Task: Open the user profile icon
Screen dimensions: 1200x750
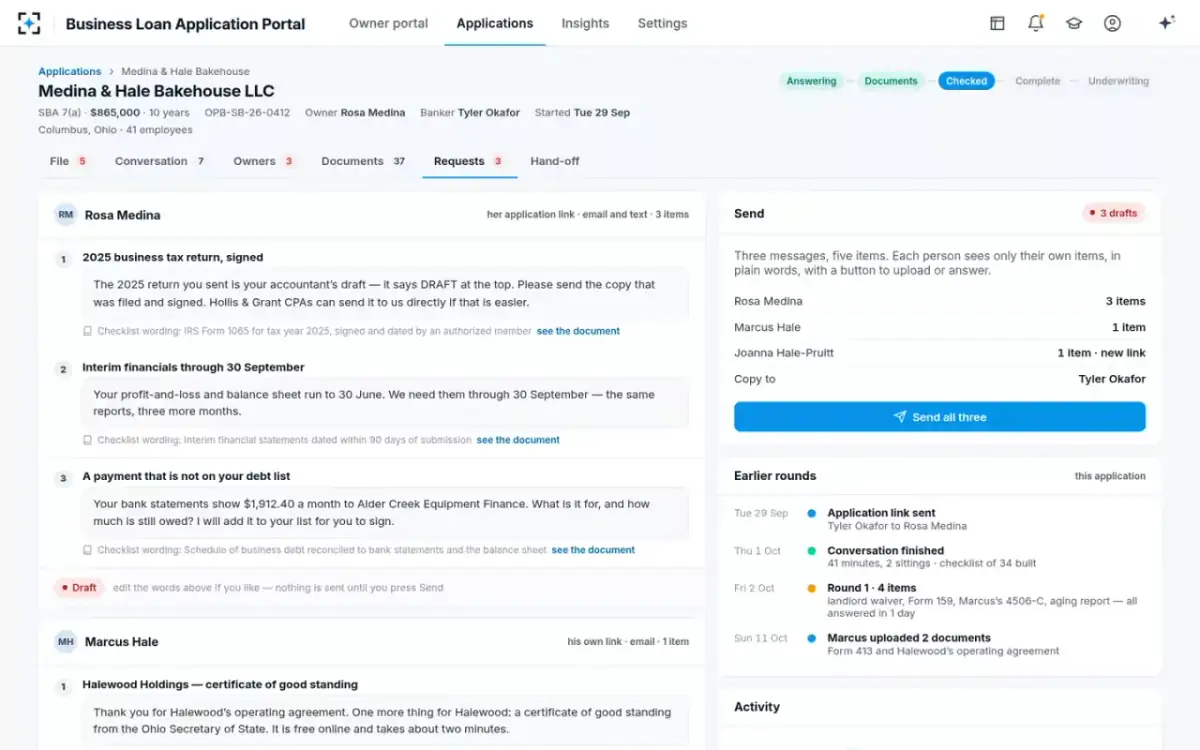Action: (1112, 23)
